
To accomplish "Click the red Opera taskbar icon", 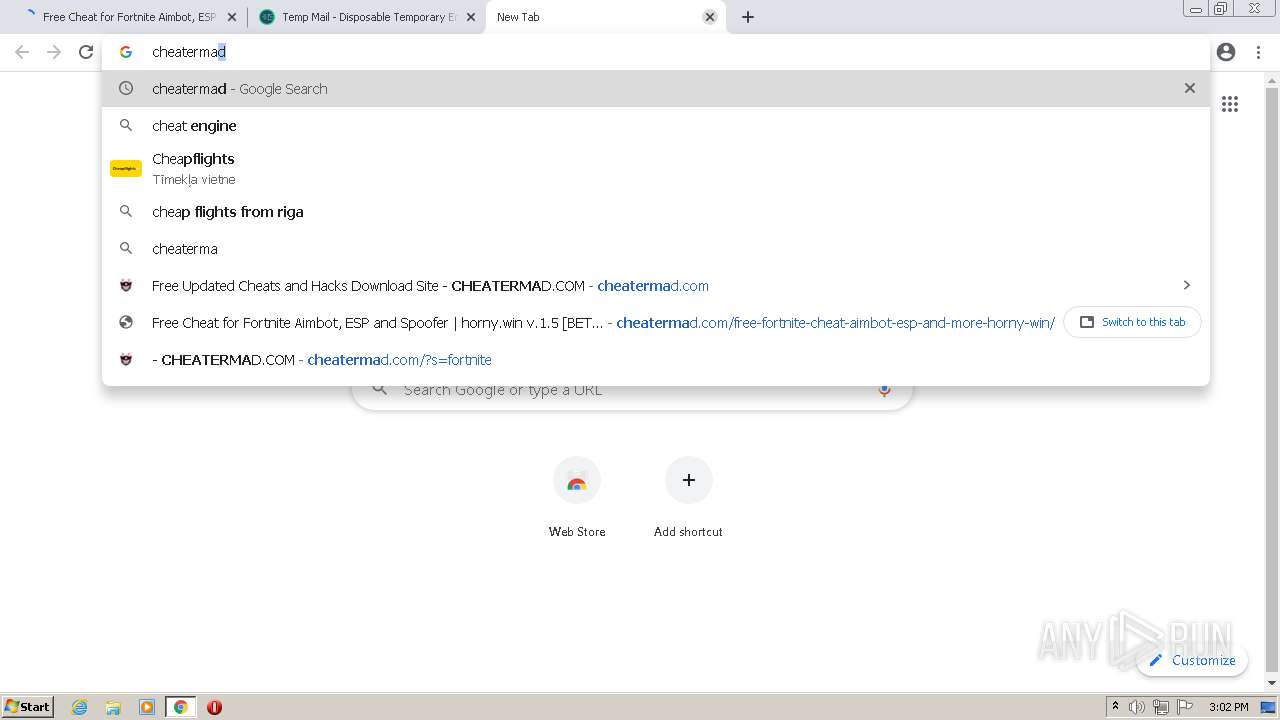I will point(214,707).
